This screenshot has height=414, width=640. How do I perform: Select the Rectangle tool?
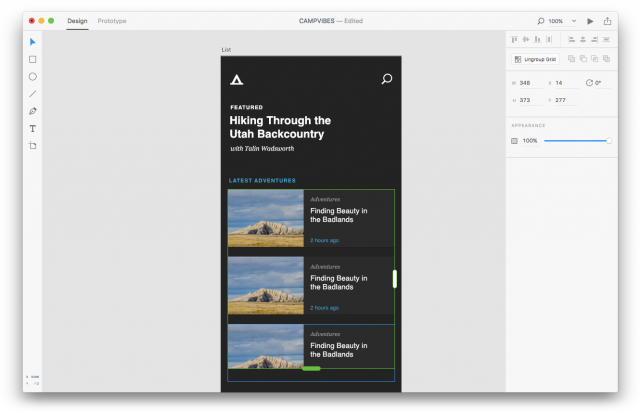(x=32, y=59)
